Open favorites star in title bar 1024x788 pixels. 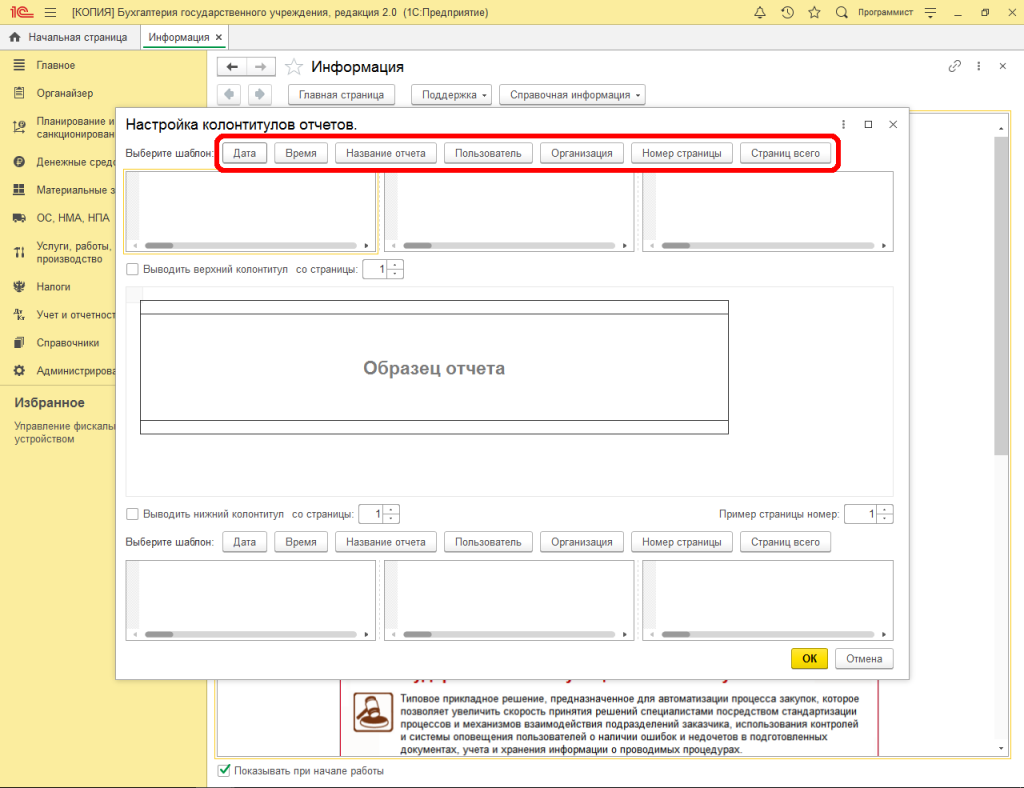click(x=815, y=12)
